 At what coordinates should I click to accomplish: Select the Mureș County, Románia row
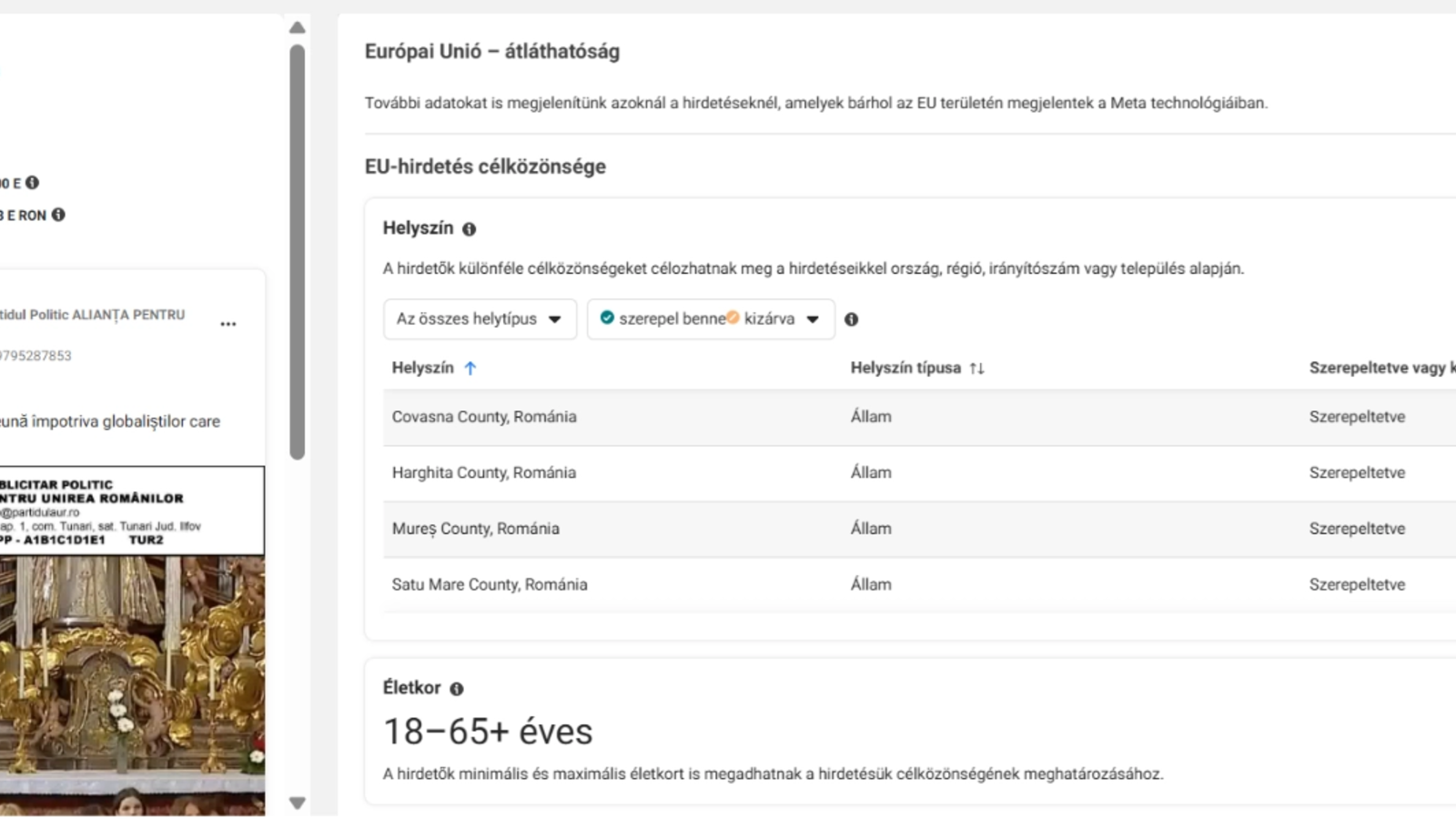click(476, 529)
